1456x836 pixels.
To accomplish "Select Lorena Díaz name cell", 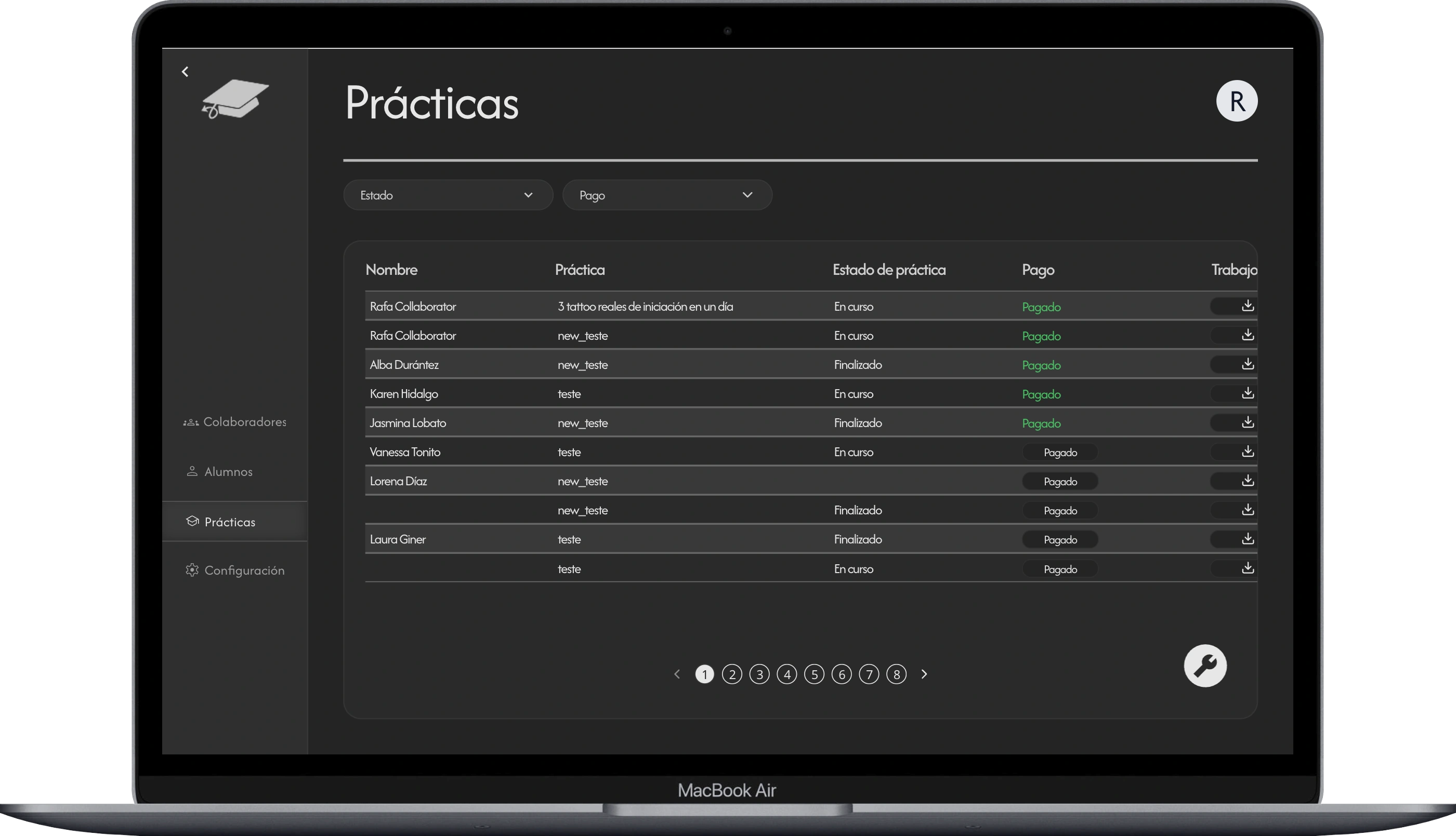I will 398,481.
